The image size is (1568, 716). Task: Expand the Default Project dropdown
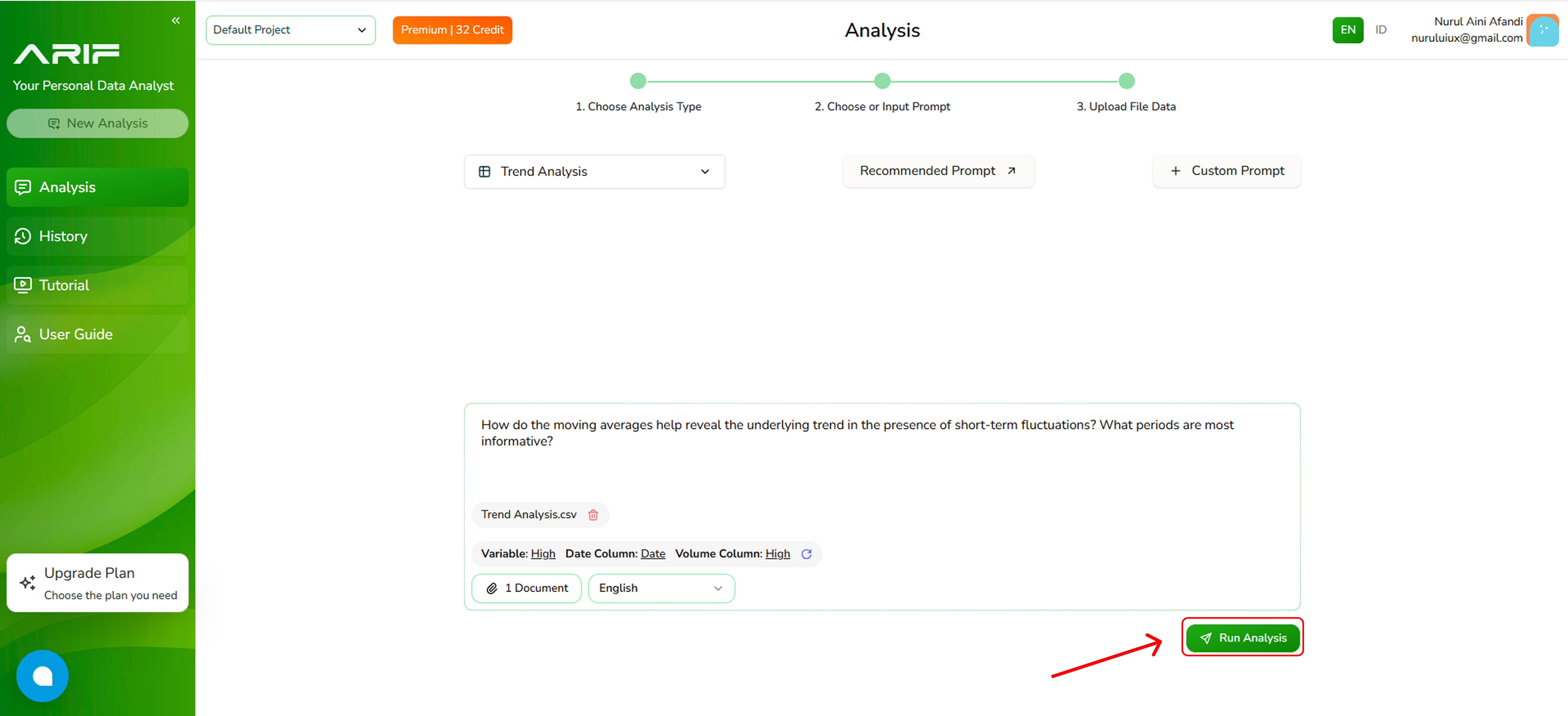coord(290,30)
